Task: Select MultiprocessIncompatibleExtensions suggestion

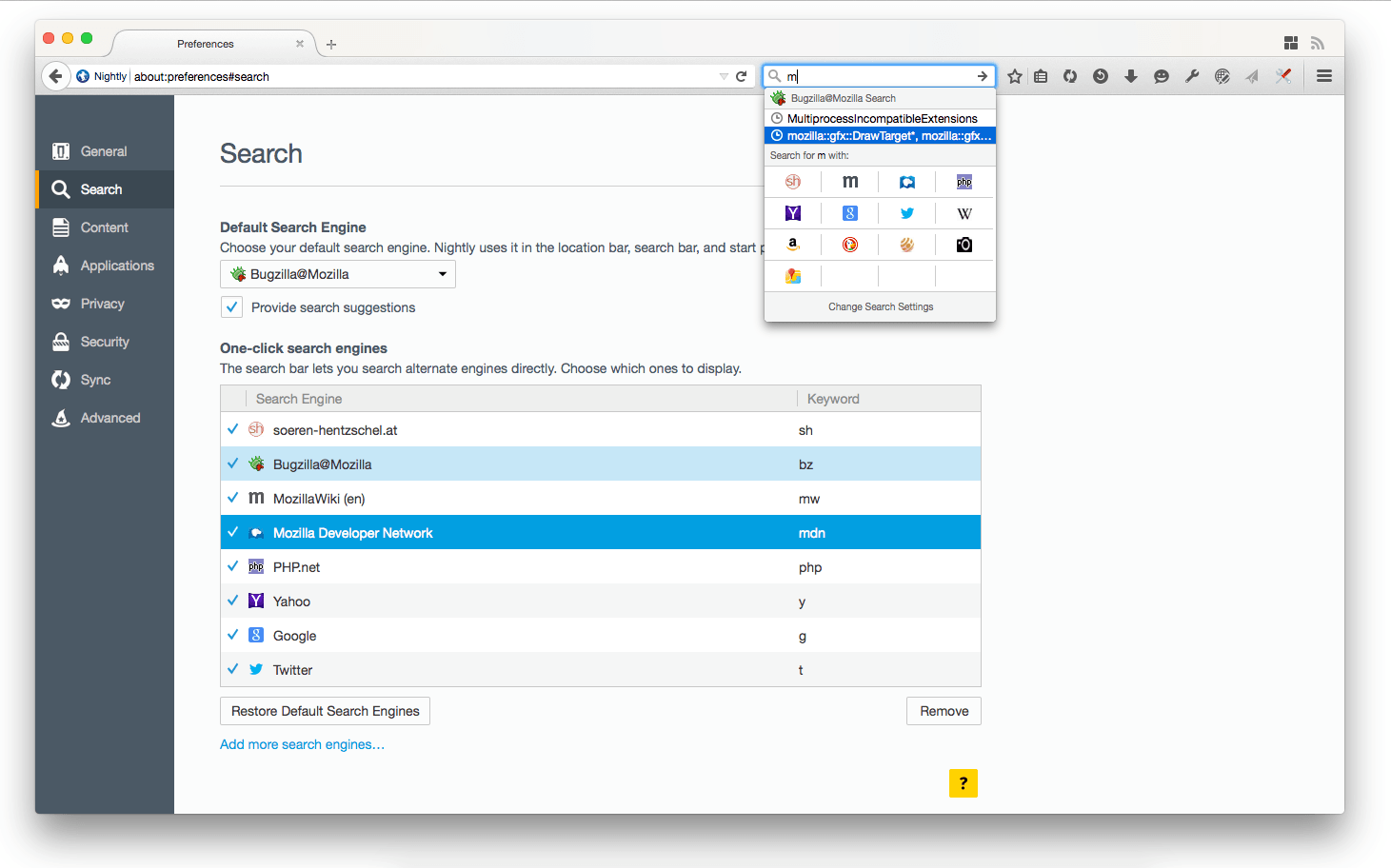Action: click(881, 118)
